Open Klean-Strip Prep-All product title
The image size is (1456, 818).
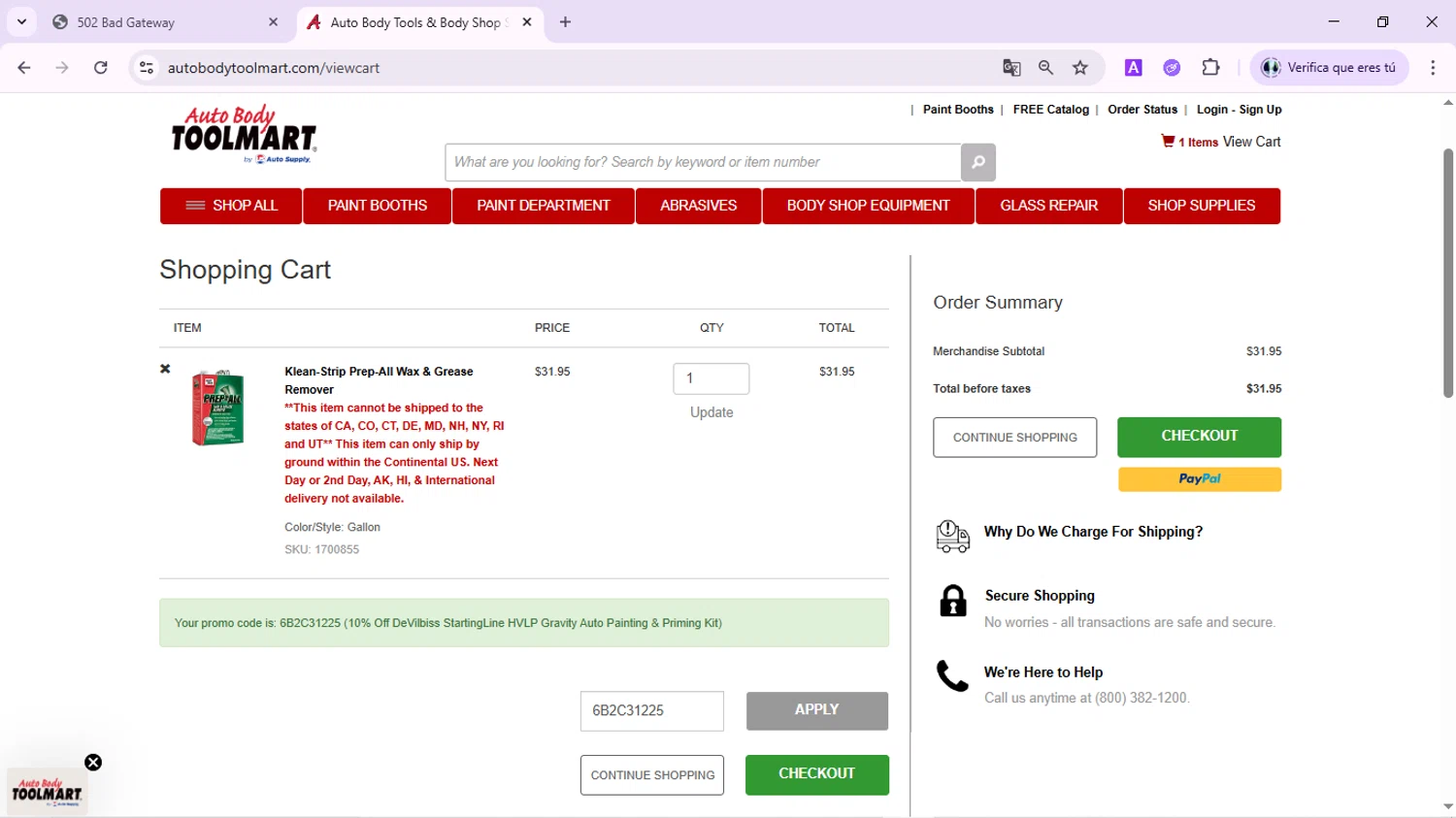(379, 380)
